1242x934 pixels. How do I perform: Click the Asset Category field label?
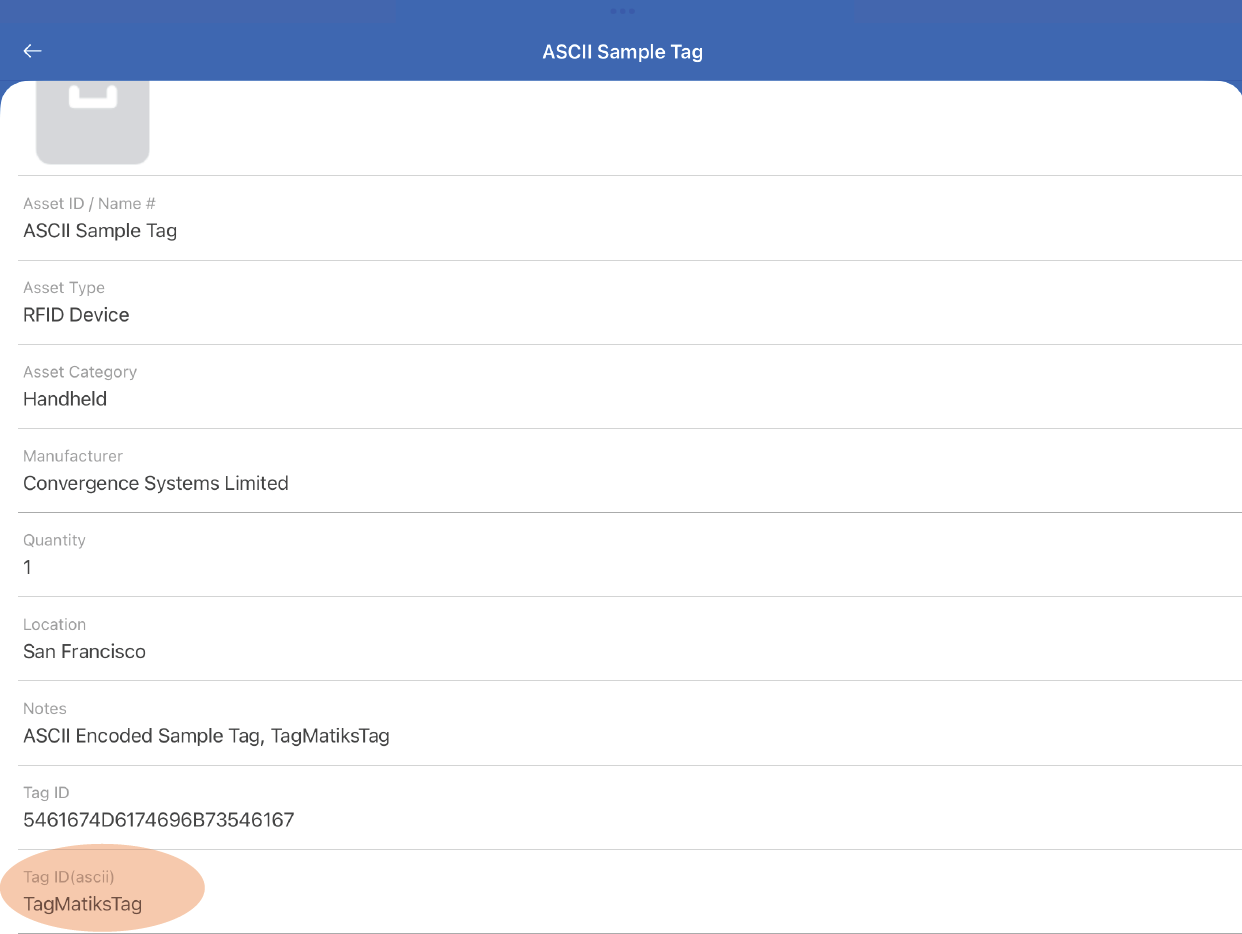tap(80, 372)
